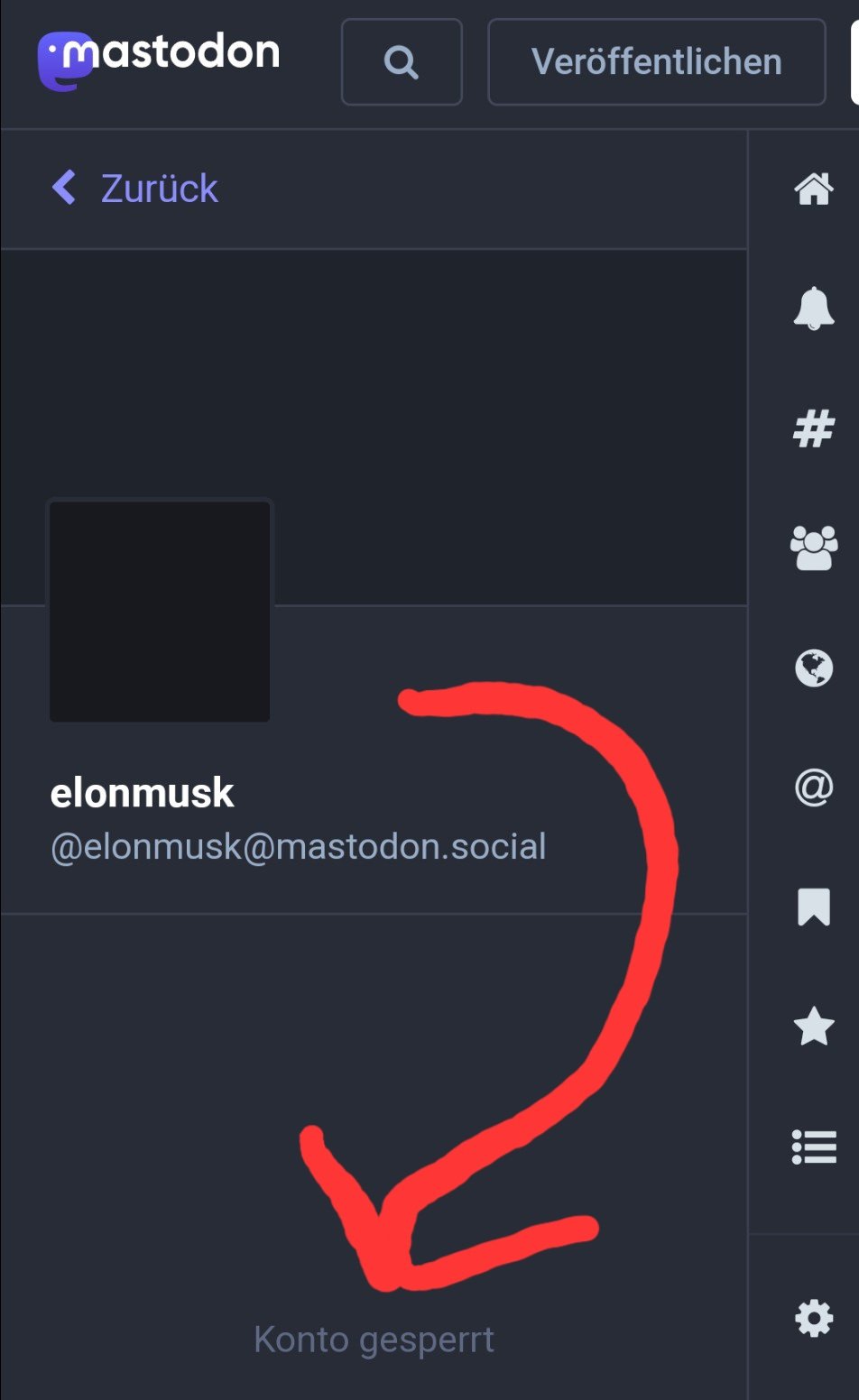Open bookmarks via the bookmark icon
Screen dimensions: 859x1400
pos(813,907)
